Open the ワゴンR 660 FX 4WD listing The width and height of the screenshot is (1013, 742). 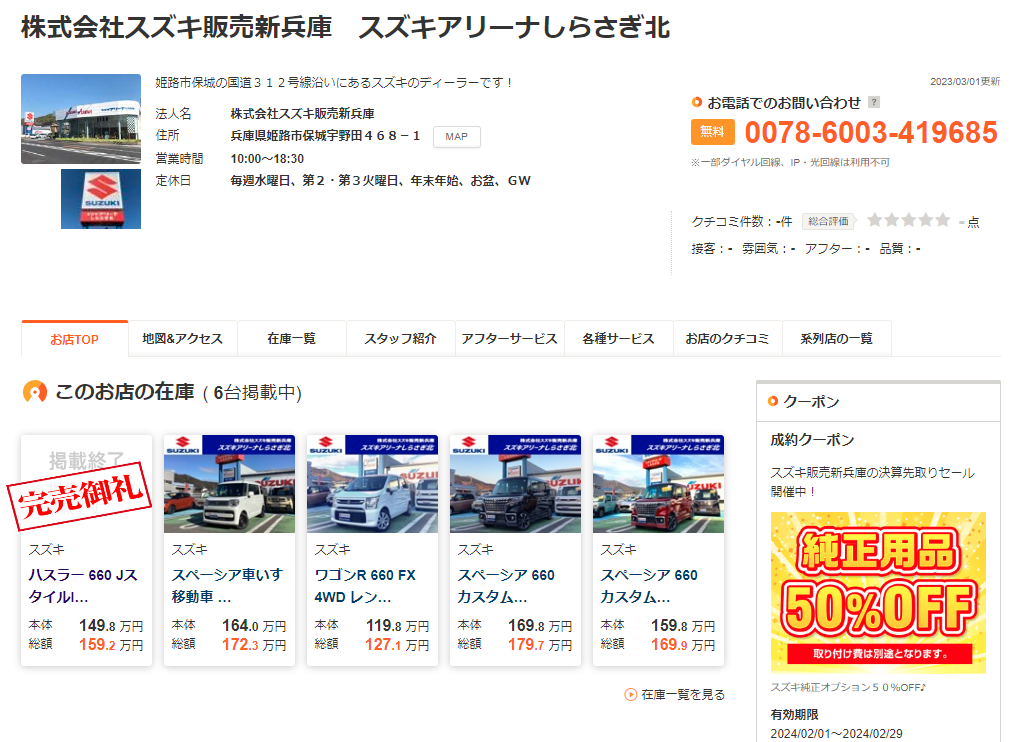366,586
